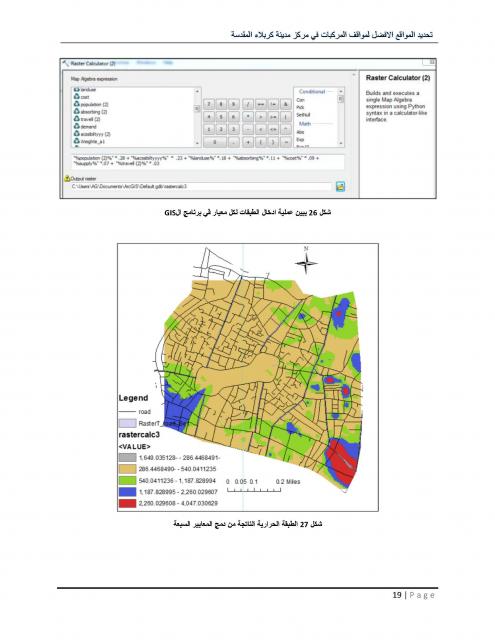Click functions list scrollbar down arrow
Viewport: 495px width, 640px height.
tap(341, 143)
